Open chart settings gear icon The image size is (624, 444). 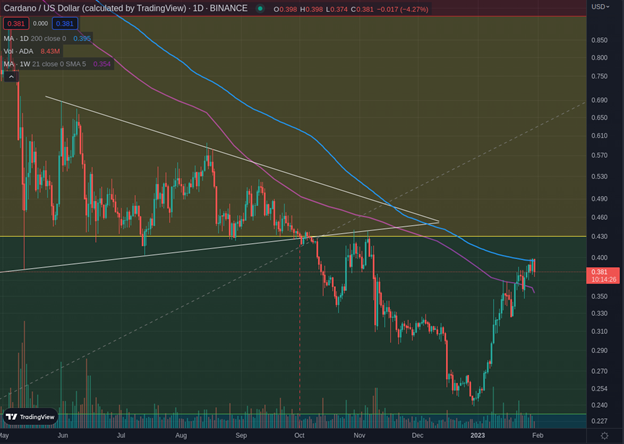tap(604, 436)
